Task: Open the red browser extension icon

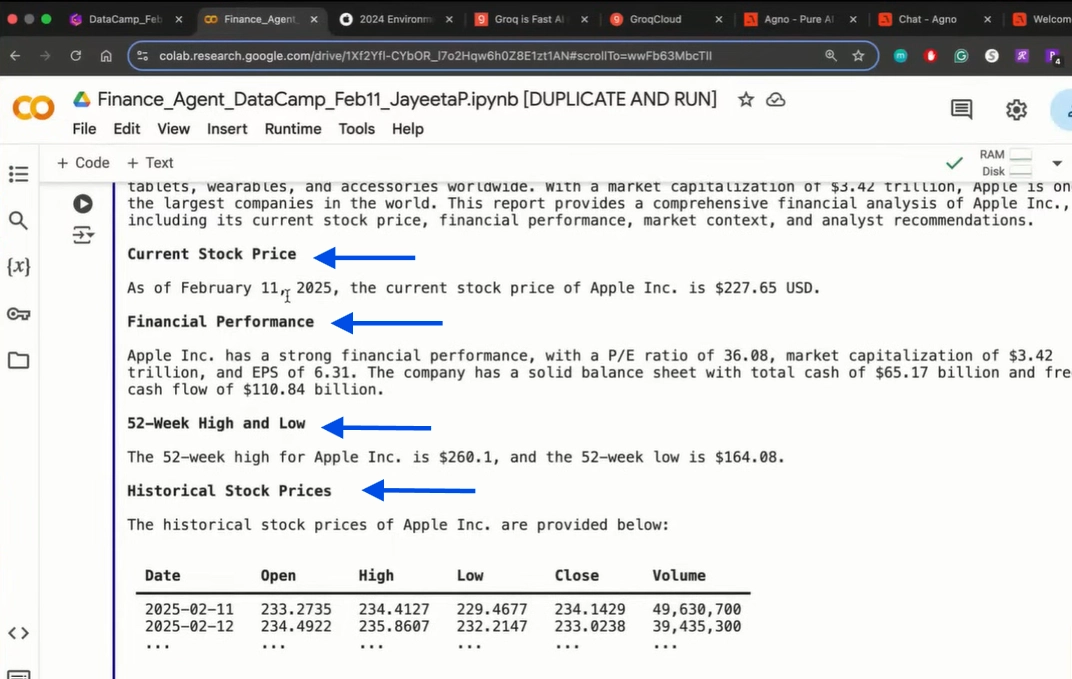Action: 930,56
